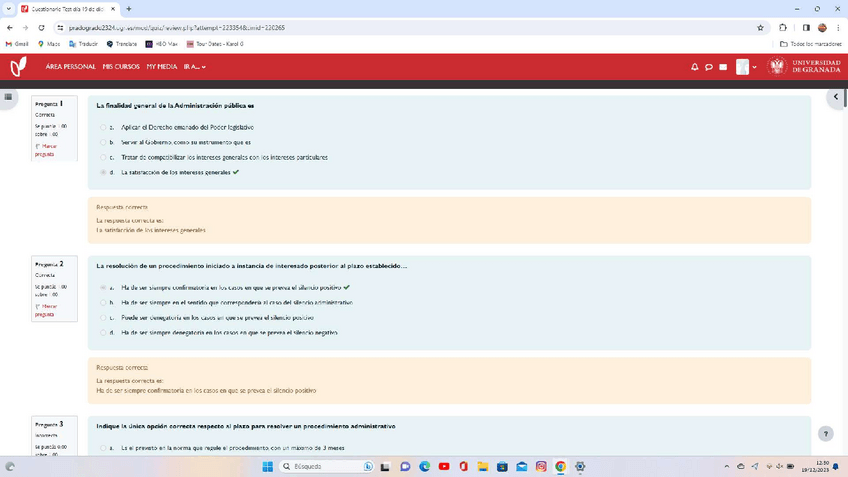
Task: Click the floating help question mark
Action: (x=825, y=434)
